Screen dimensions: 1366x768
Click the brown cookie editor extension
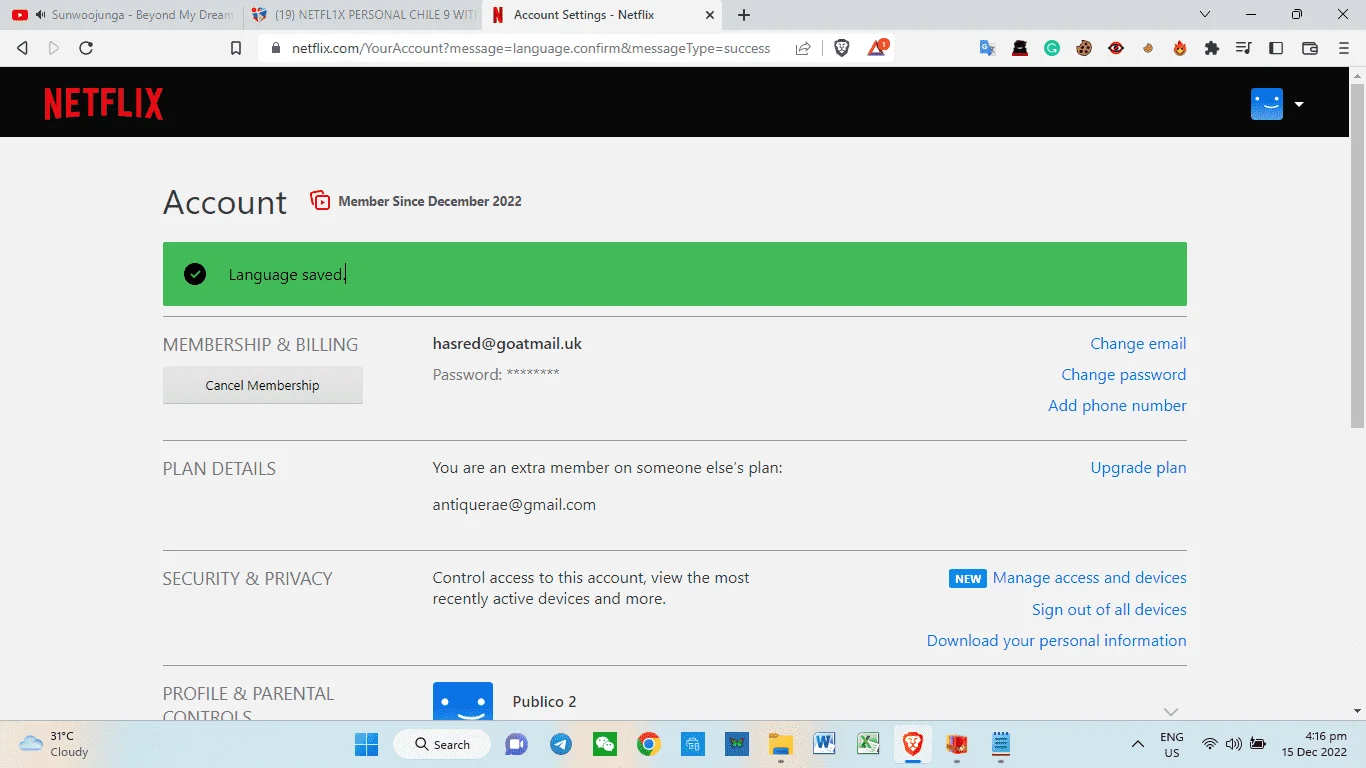pos(1084,48)
